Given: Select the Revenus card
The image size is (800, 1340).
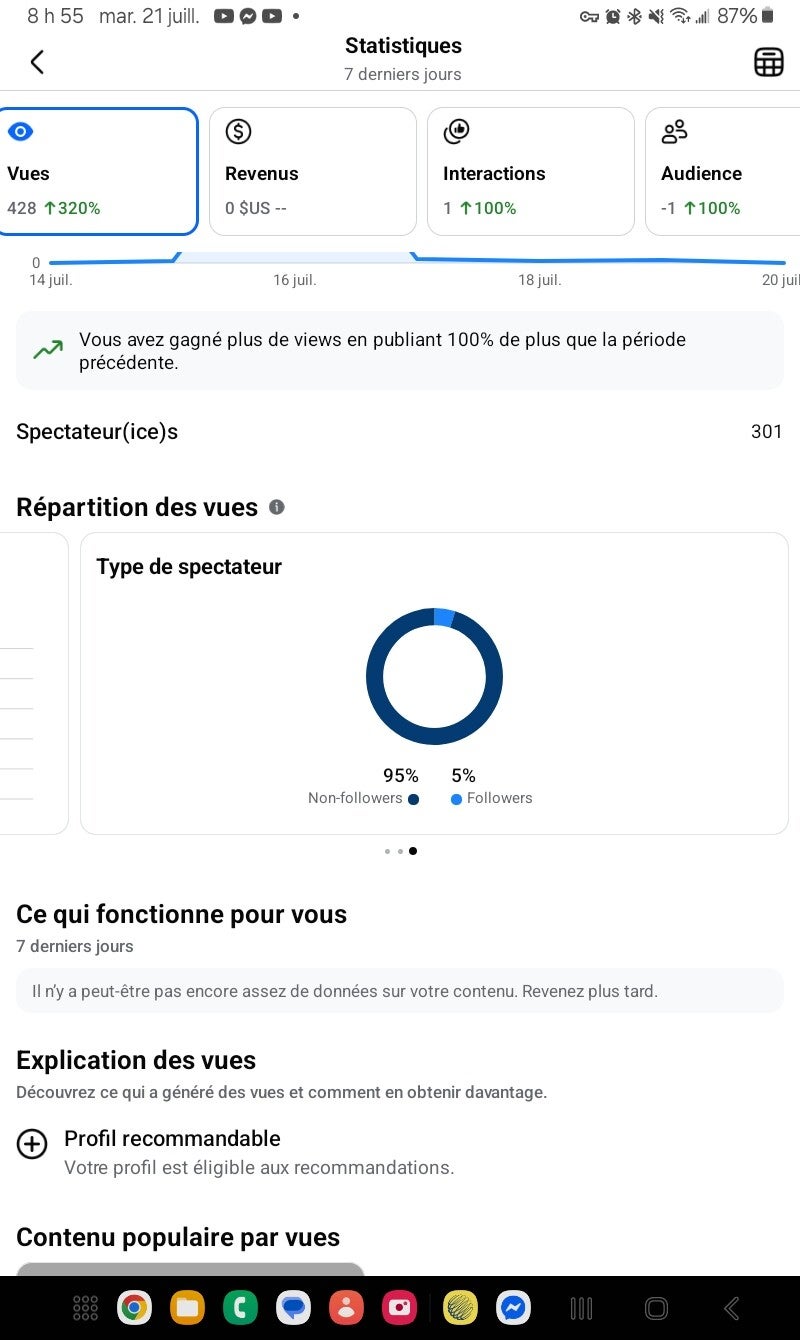Looking at the screenshot, I should pyautogui.click(x=312, y=171).
